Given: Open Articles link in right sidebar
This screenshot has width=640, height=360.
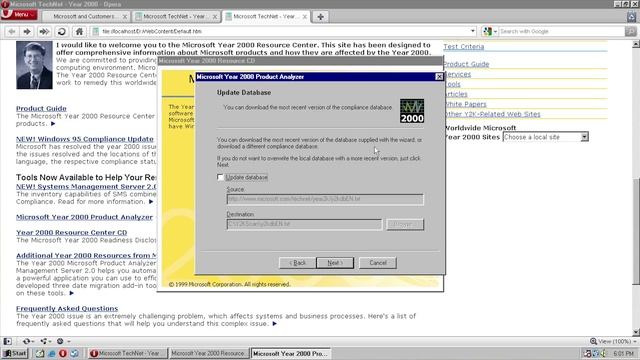Looking at the screenshot, I should tap(456, 94).
